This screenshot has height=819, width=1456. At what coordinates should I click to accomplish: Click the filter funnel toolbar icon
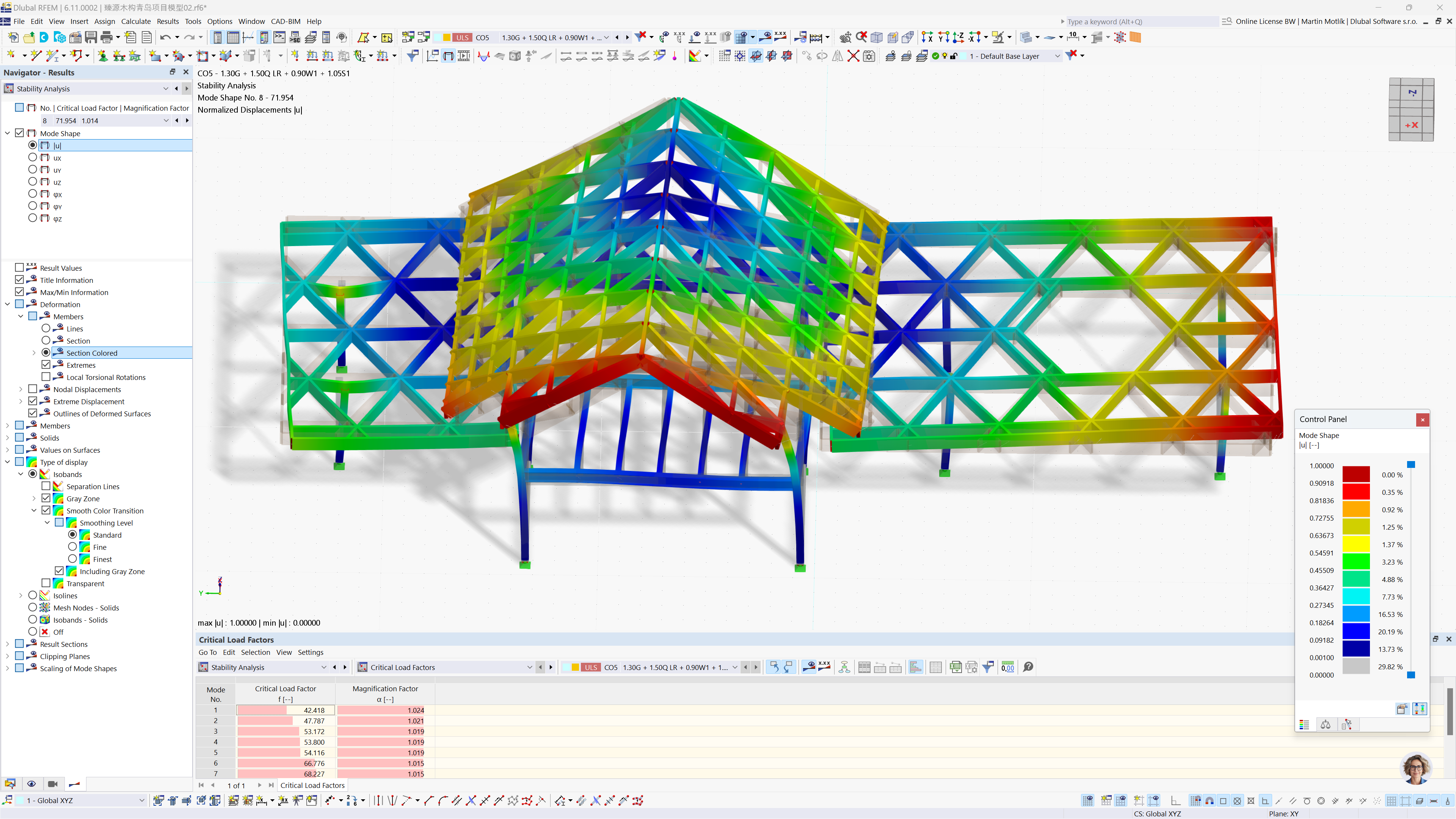pos(413,56)
